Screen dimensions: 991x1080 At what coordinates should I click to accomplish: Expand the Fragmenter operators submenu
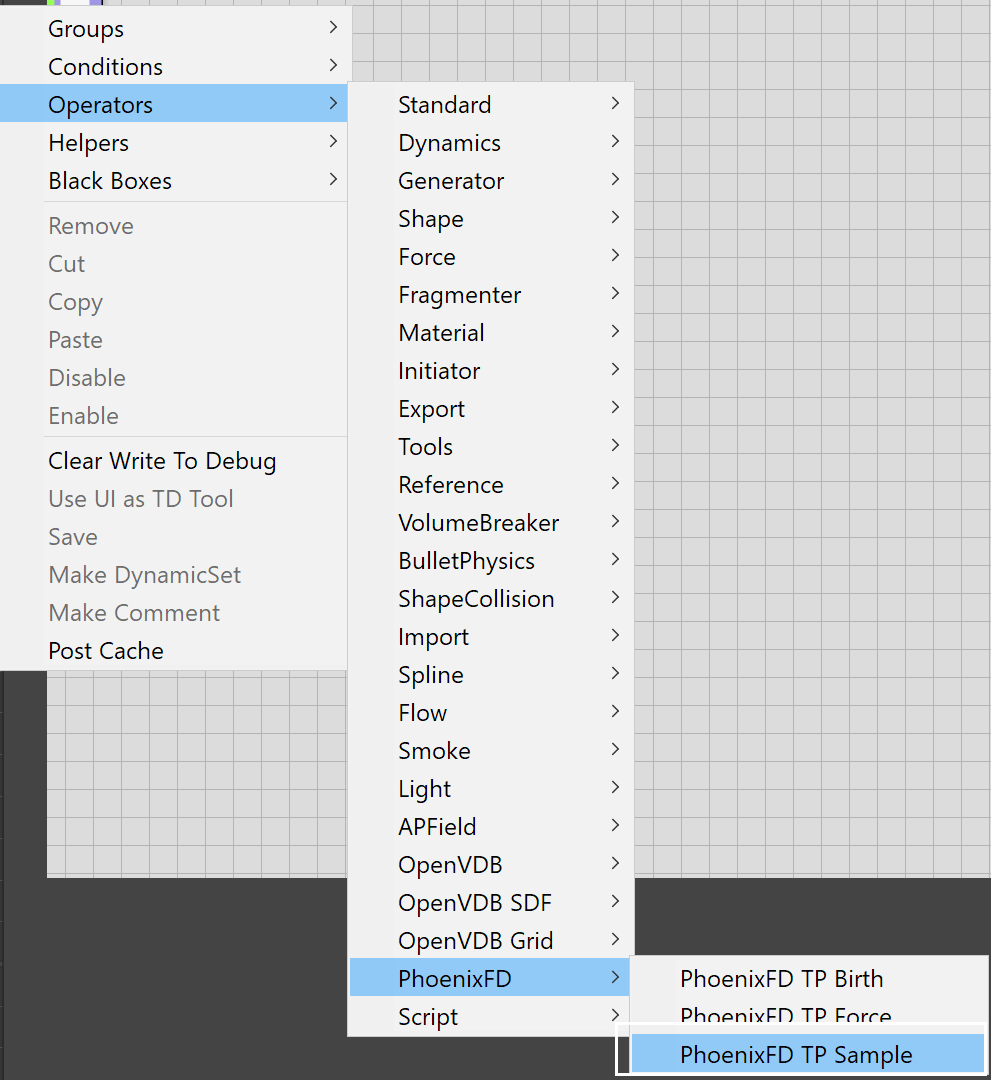point(490,295)
